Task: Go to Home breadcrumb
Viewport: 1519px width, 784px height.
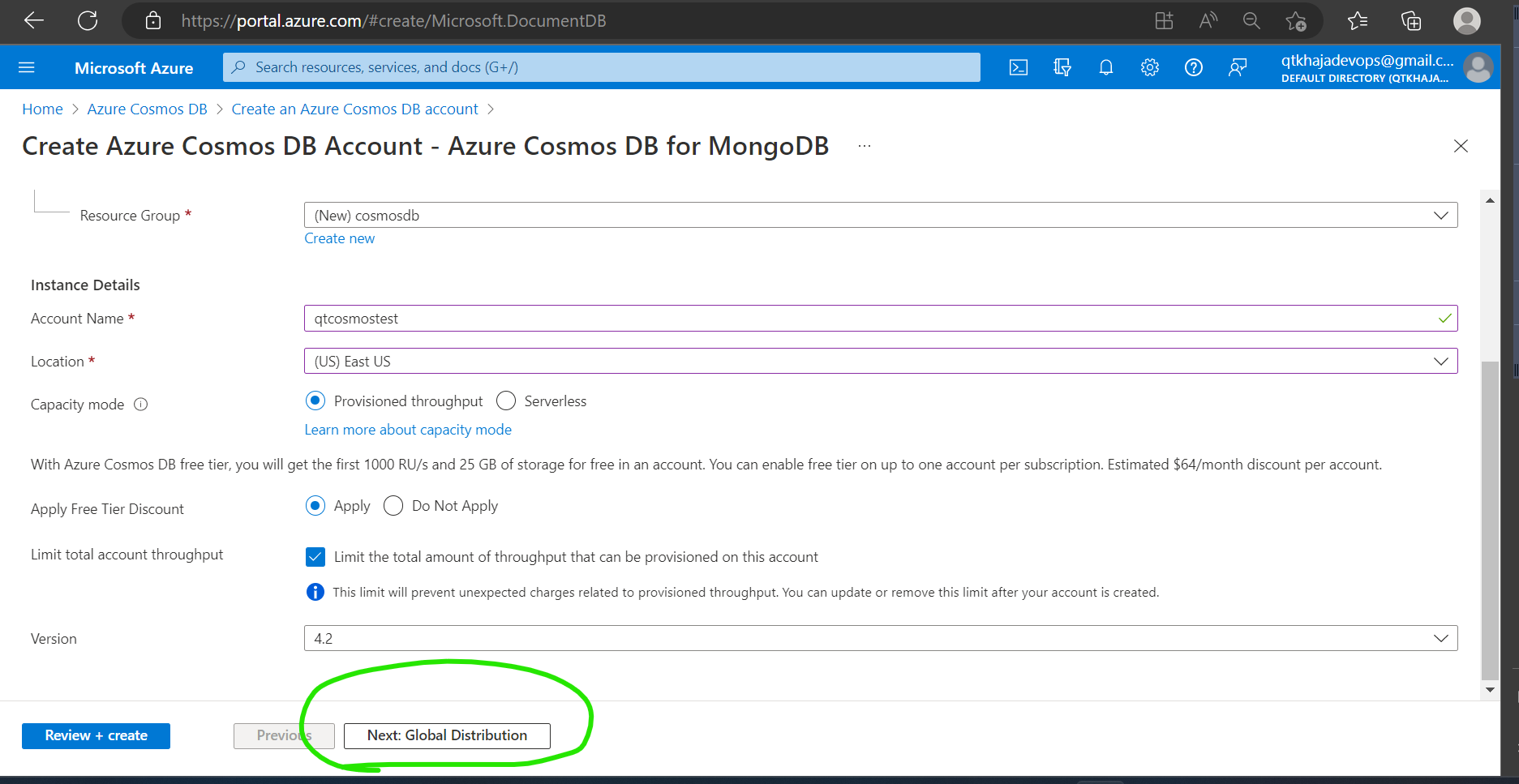Action: tap(42, 109)
